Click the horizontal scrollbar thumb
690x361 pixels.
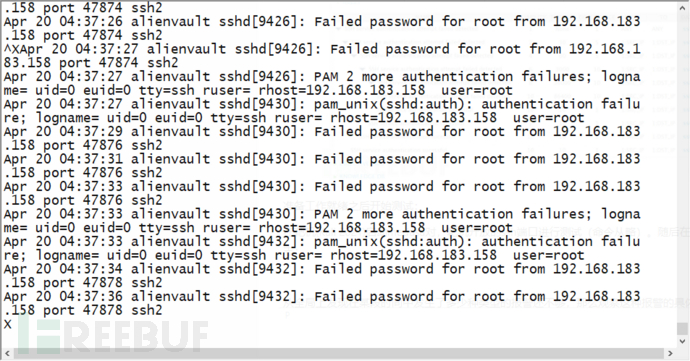[339, 354]
